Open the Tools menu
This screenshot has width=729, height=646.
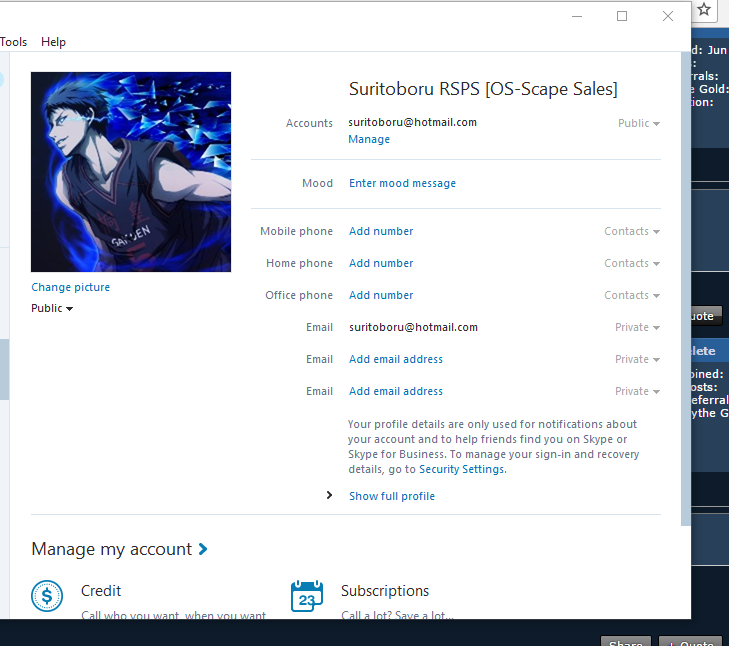(13, 42)
